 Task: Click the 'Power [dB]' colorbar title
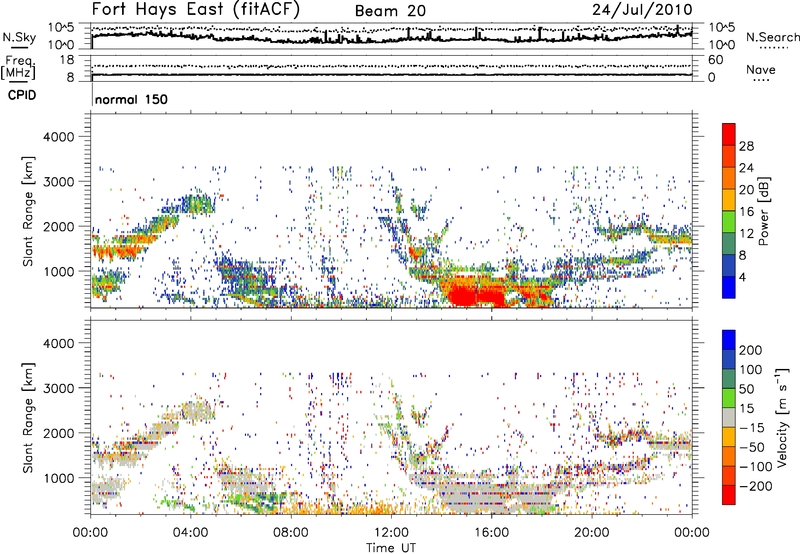click(763, 211)
